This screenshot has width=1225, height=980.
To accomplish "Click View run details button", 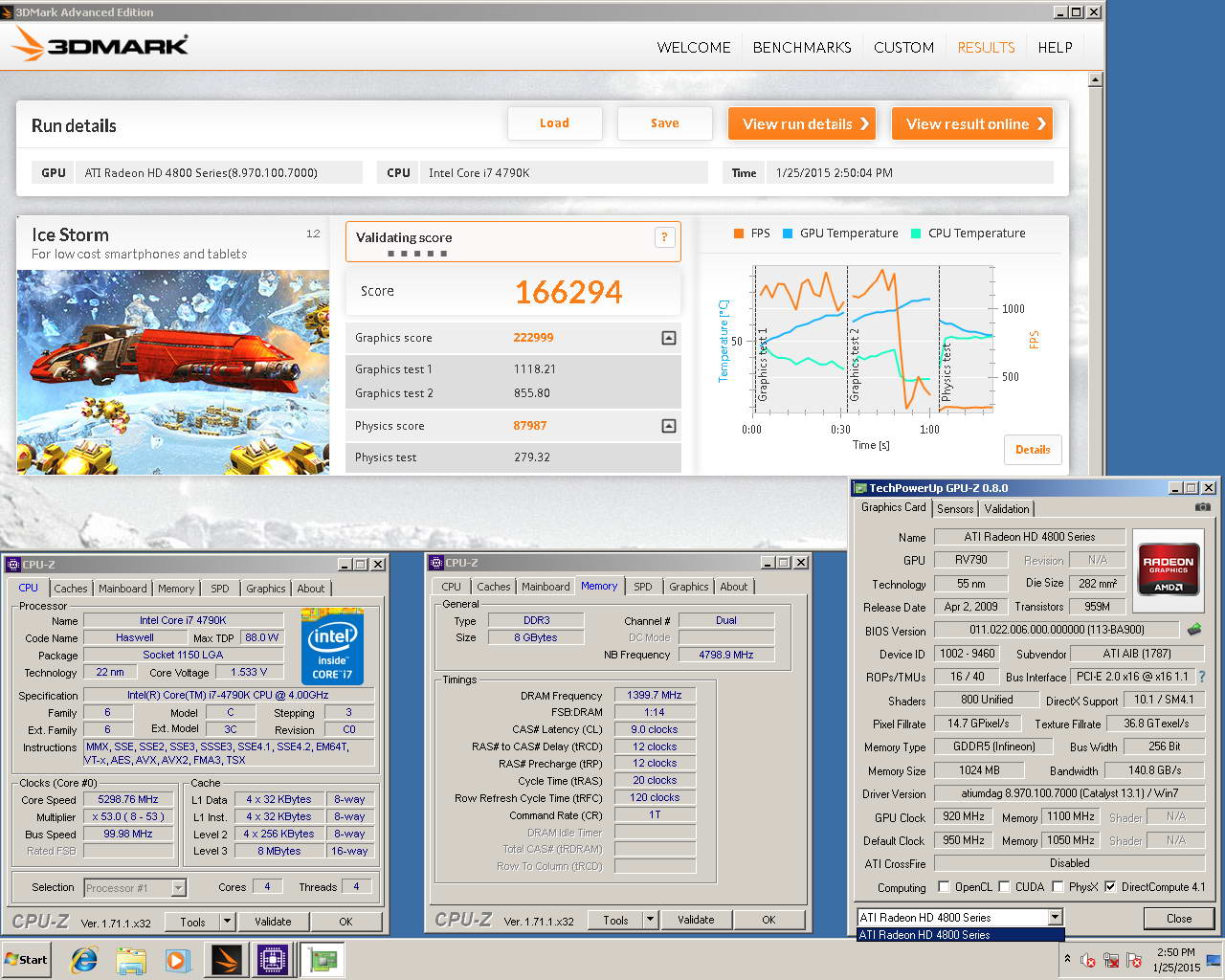I will click(x=802, y=123).
